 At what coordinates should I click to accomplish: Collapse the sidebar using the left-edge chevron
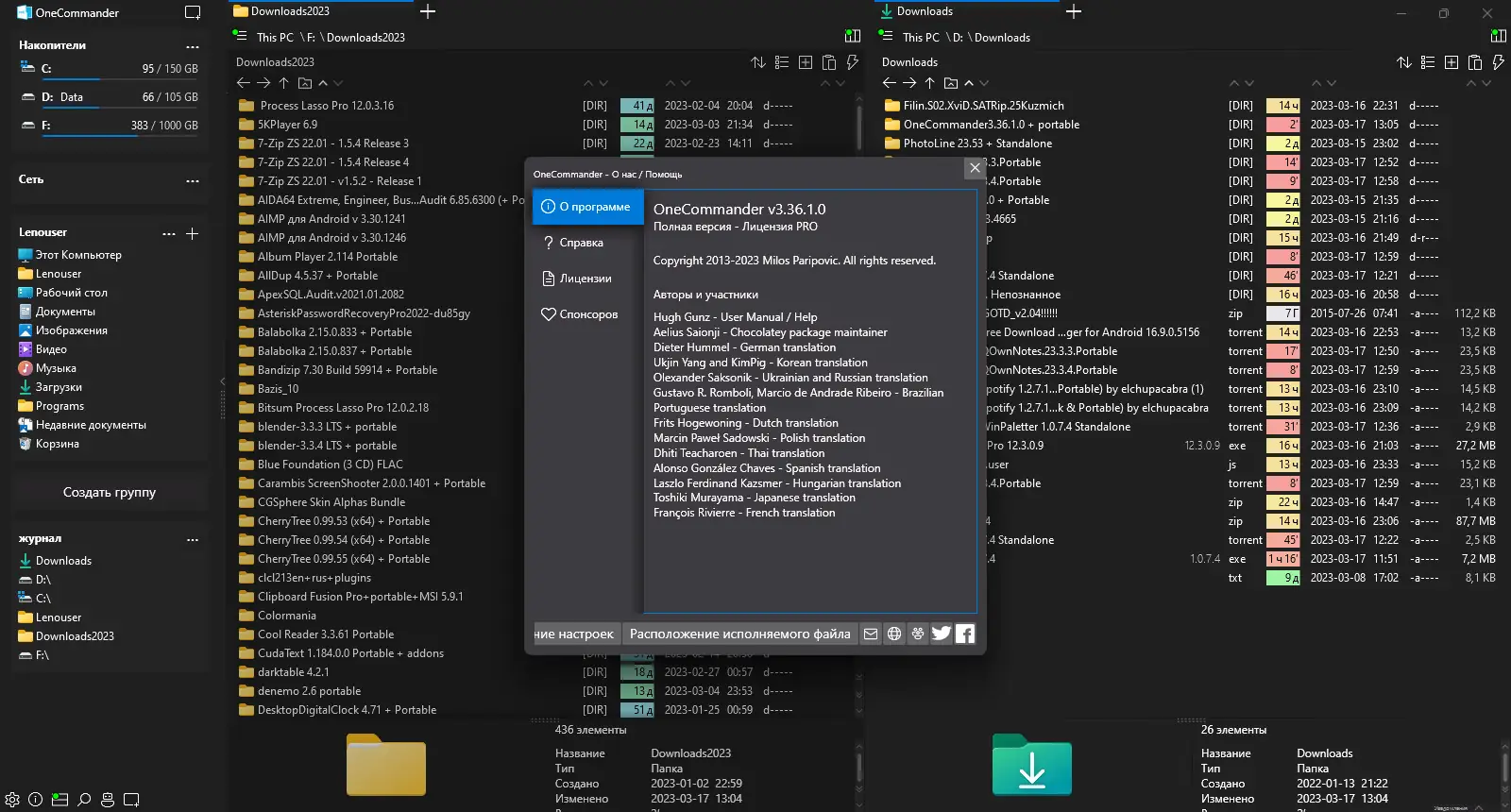click(223, 381)
